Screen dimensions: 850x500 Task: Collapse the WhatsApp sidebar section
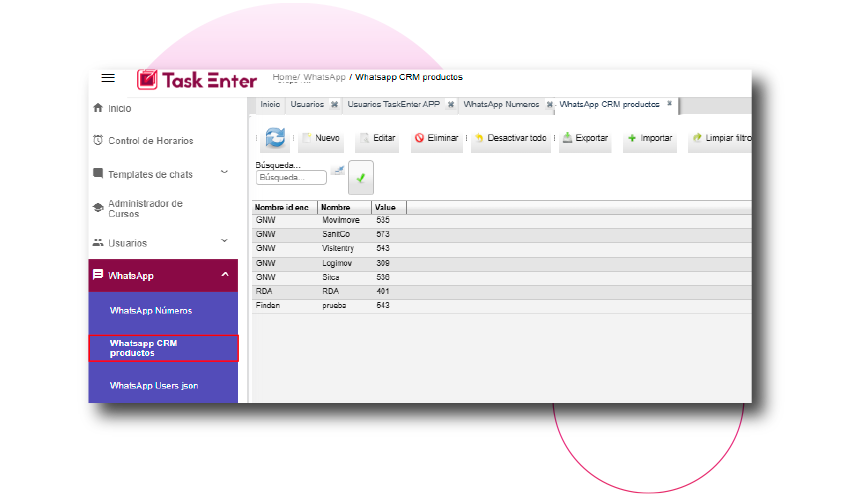pyautogui.click(x=224, y=275)
